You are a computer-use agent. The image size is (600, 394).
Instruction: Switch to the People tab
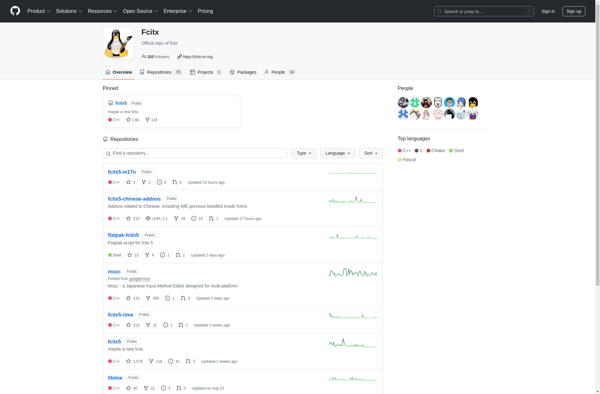click(x=280, y=72)
